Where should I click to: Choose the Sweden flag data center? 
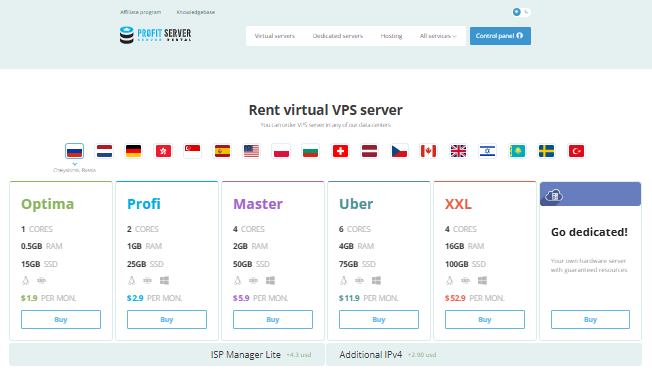click(x=547, y=151)
